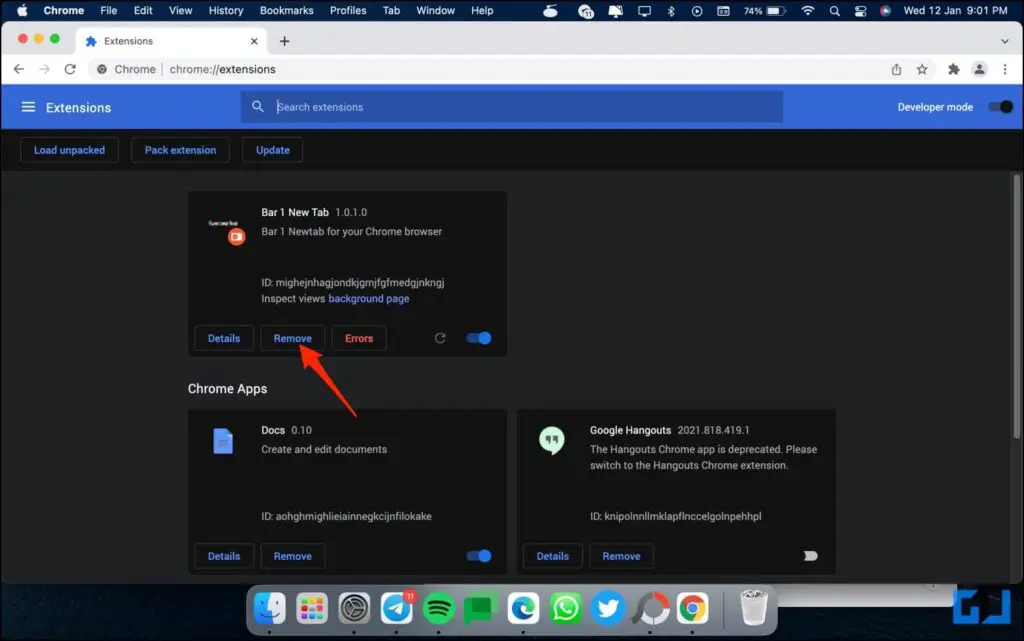Open the File menu
The width and height of the screenshot is (1024, 641).
108,10
